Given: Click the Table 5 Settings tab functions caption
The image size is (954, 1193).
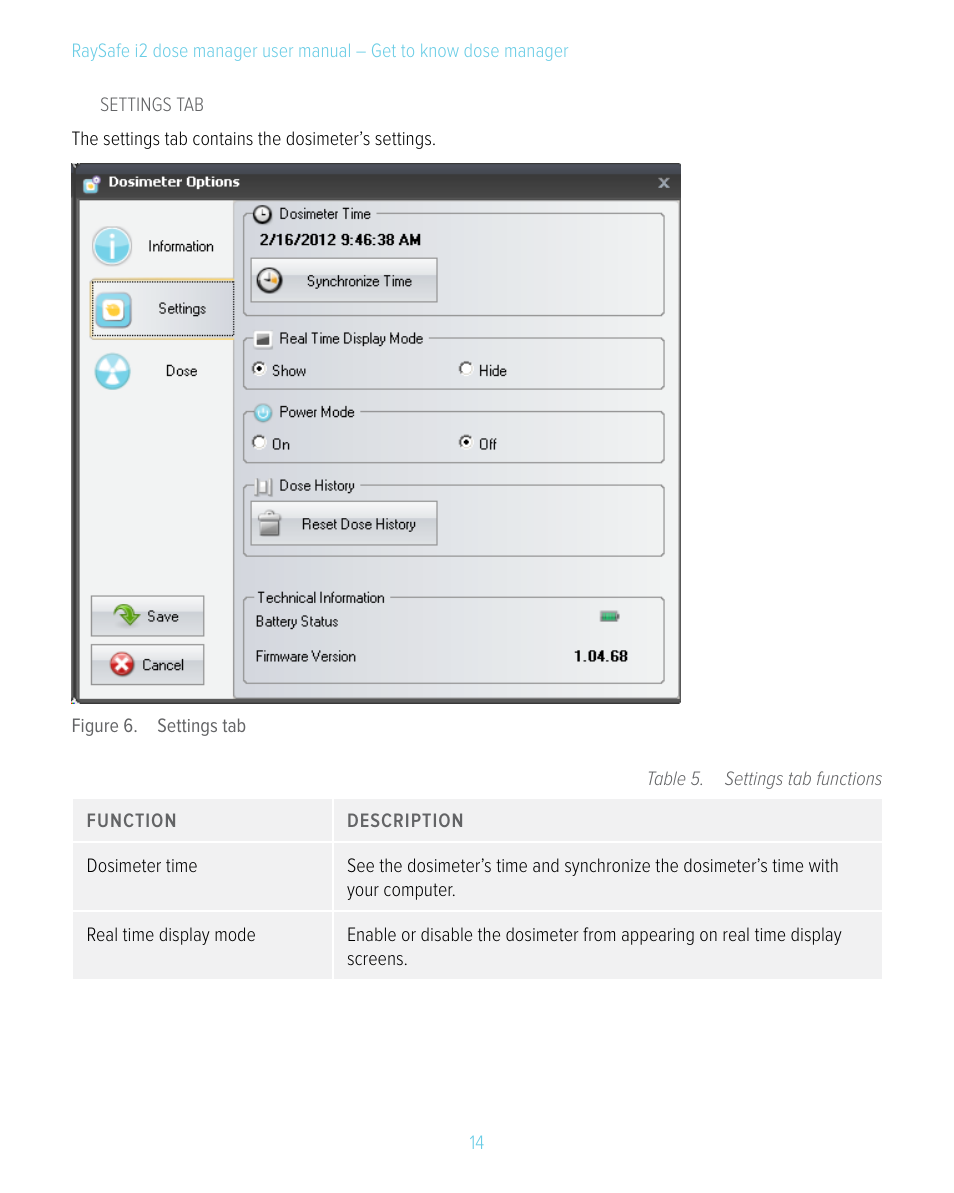Looking at the screenshot, I should 764,779.
